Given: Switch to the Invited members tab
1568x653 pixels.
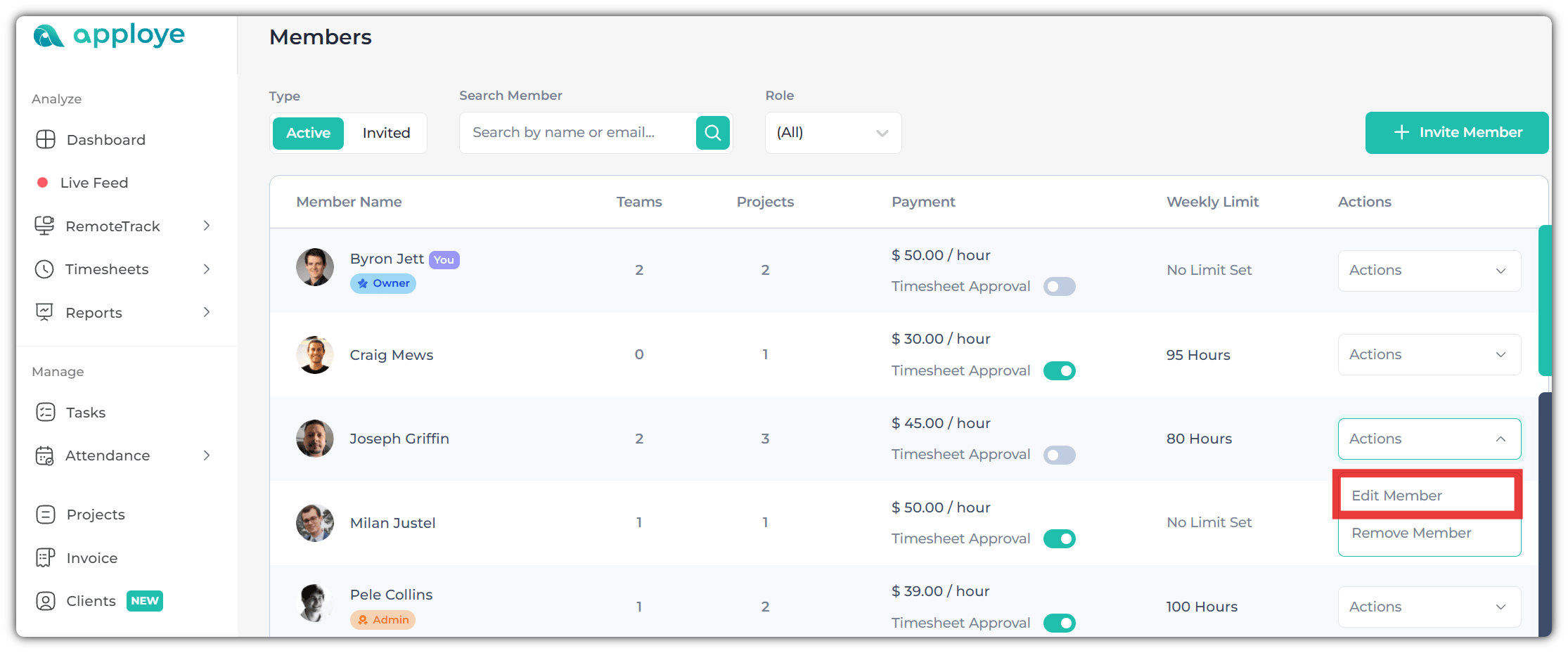Looking at the screenshot, I should [x=386, y=133].
